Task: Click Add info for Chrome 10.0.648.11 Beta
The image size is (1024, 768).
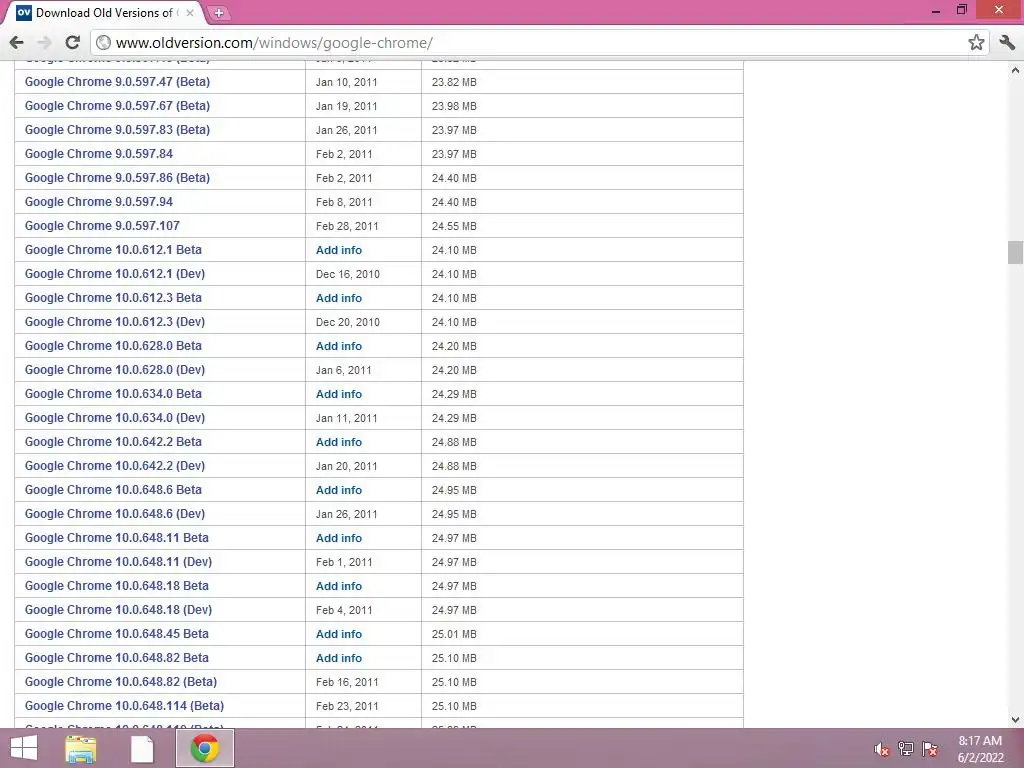Action: click(x=338, y=538)
